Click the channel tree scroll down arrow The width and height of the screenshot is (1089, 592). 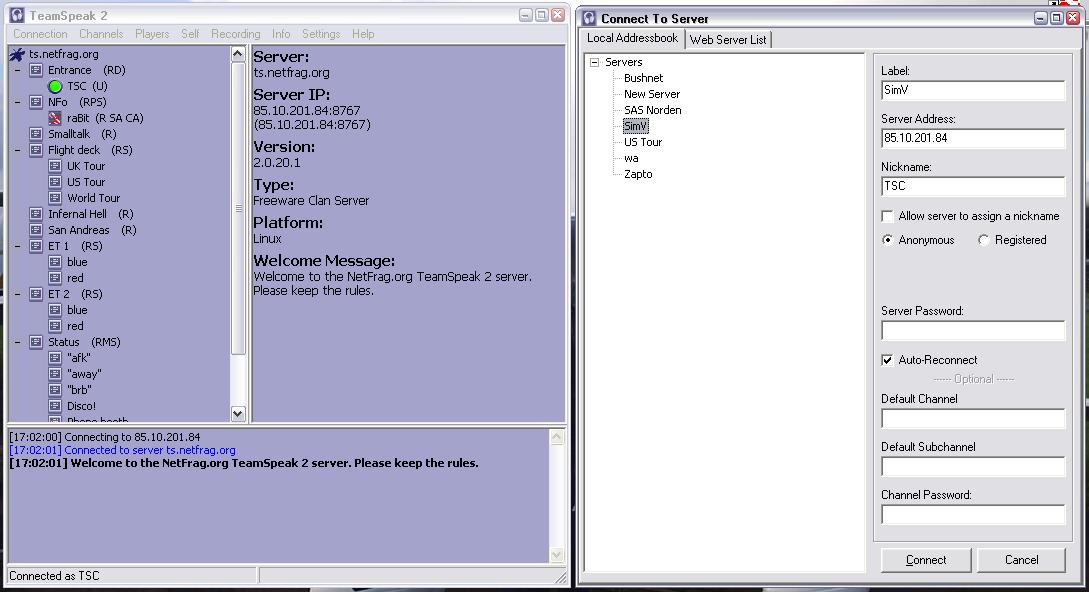238,413
